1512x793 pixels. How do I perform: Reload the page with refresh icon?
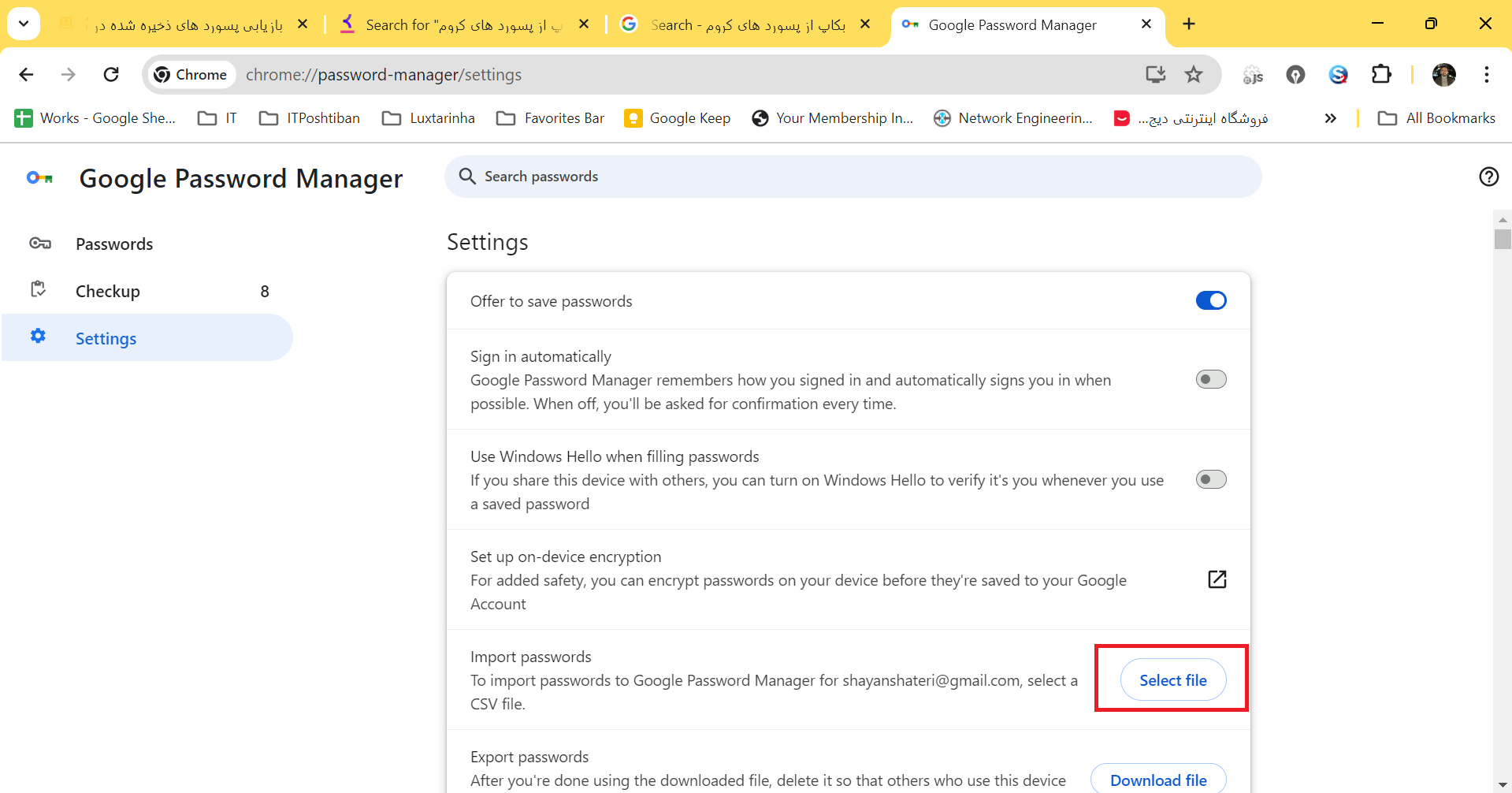point(111,74)
